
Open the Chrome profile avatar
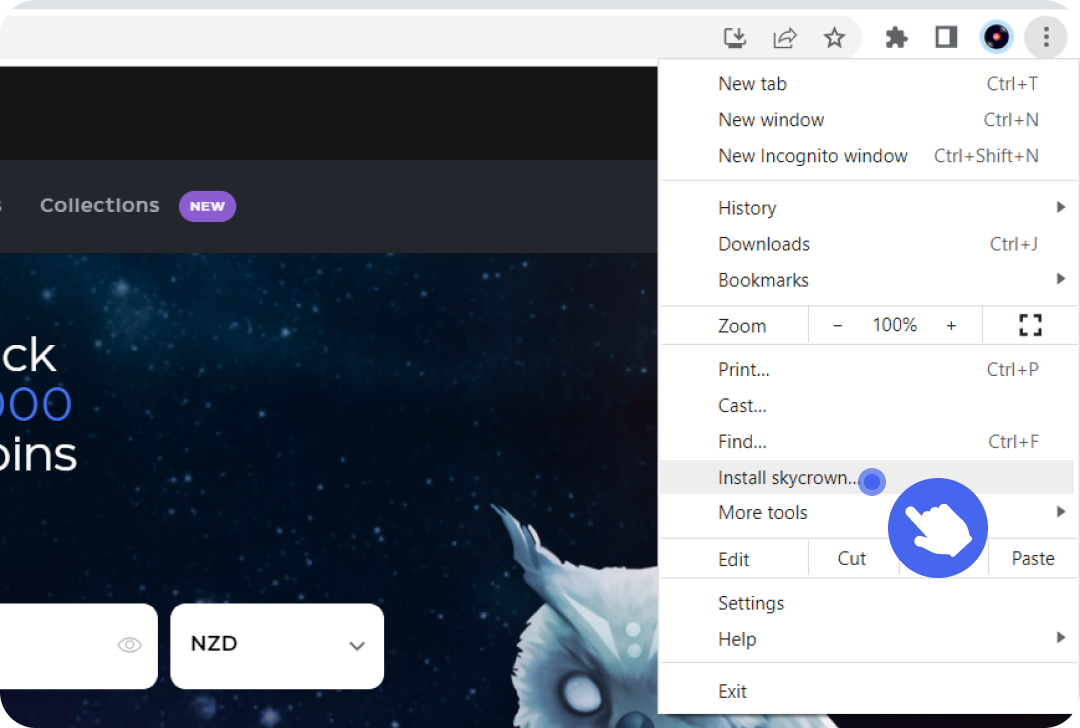point(996,37)
